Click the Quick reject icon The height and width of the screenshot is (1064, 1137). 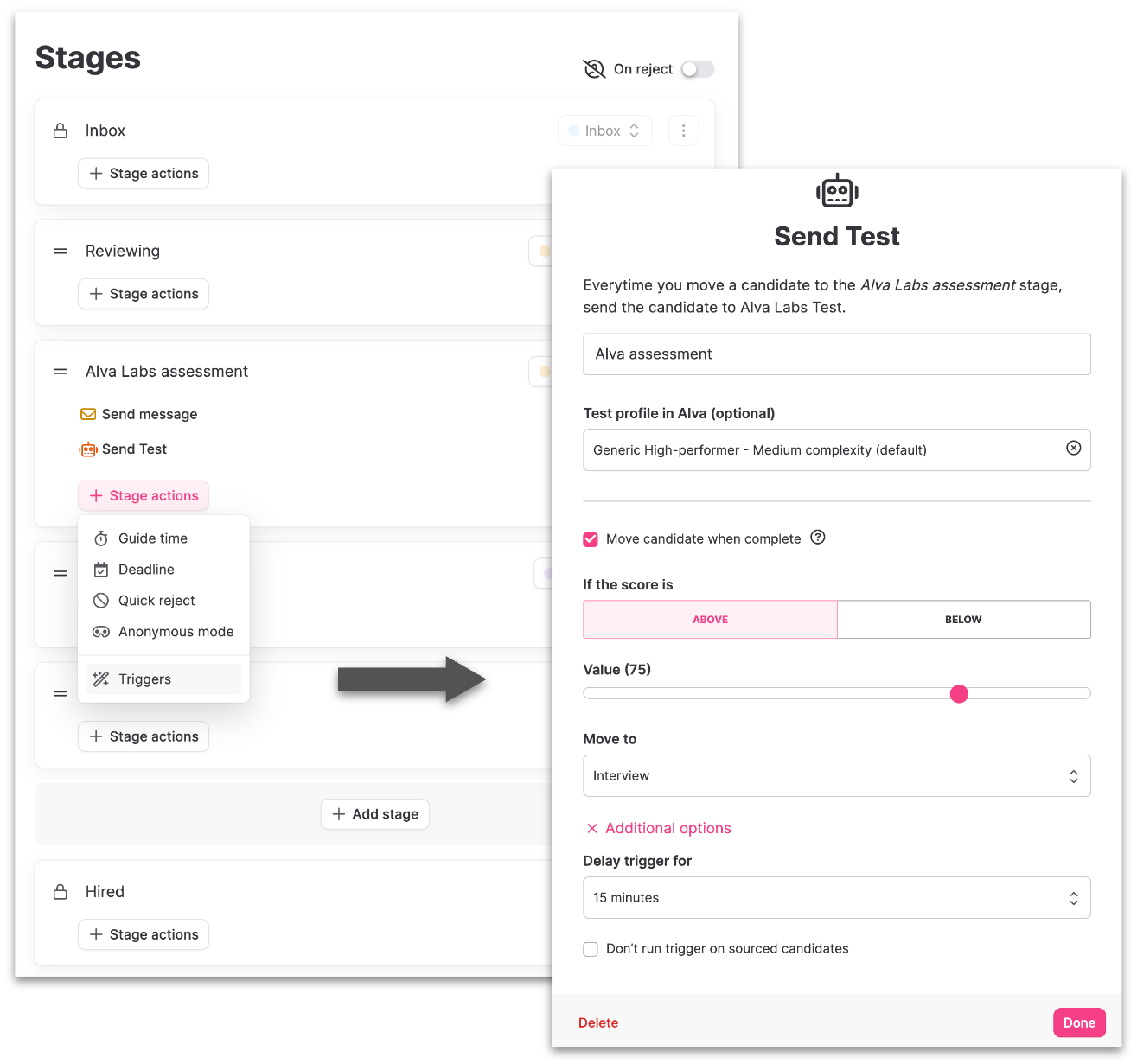[101, 600]
